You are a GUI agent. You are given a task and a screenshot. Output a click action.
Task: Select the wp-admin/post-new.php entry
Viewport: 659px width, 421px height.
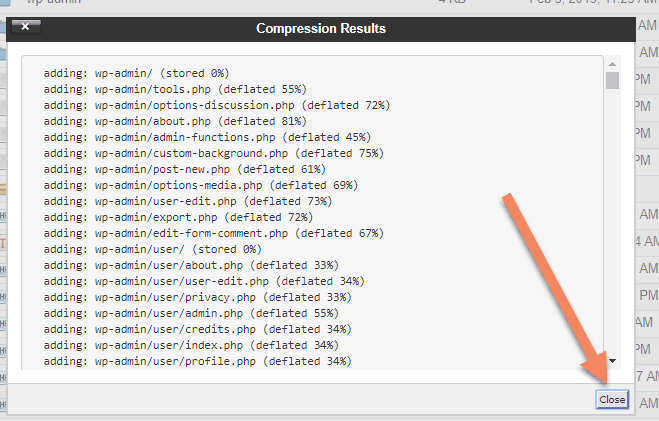185,169
